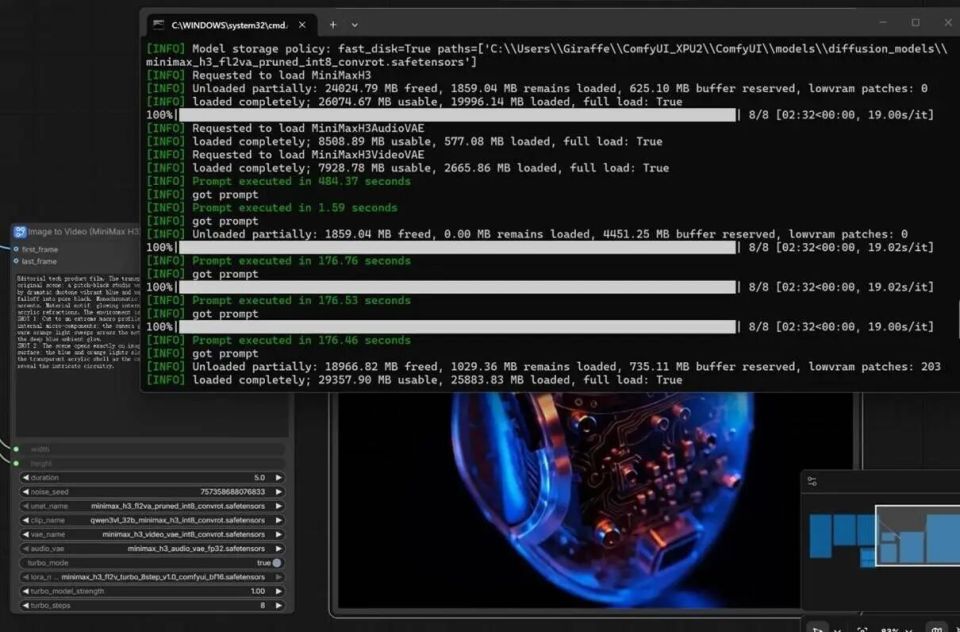Open unet_name model list in the node
The width and height of the screenshot is (960, 632).
tap(152, 506)
